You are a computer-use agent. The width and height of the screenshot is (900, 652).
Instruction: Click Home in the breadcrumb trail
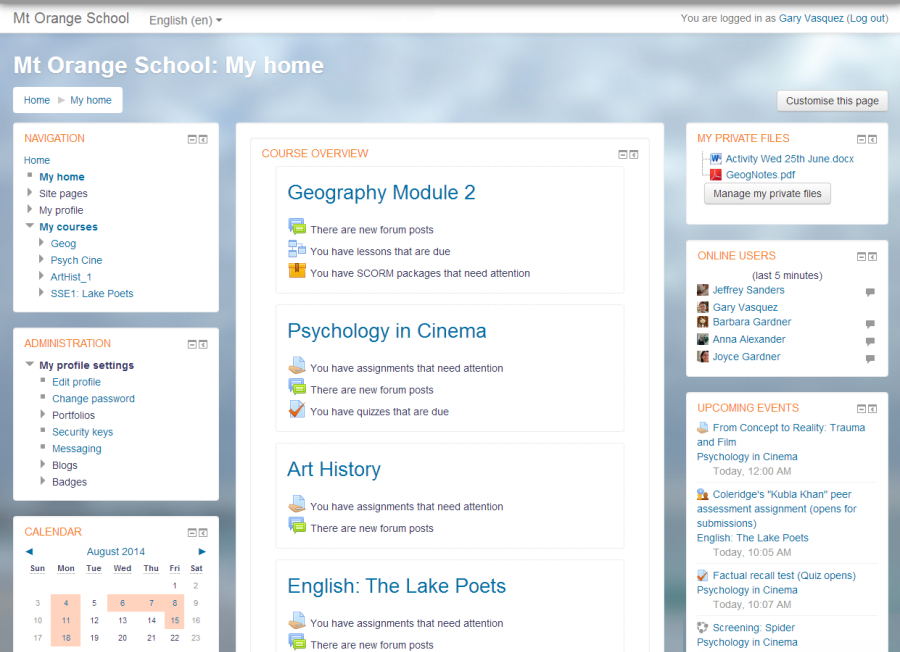click(x=36, y=100)
